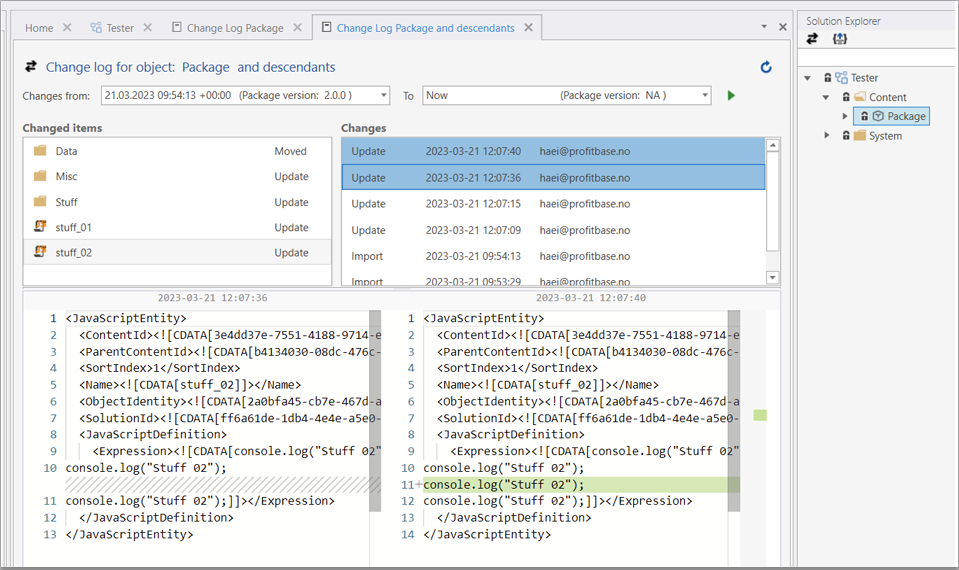
Task: Switch to the Tester tab
Action: pyautogui.click(x=119, y=28)
